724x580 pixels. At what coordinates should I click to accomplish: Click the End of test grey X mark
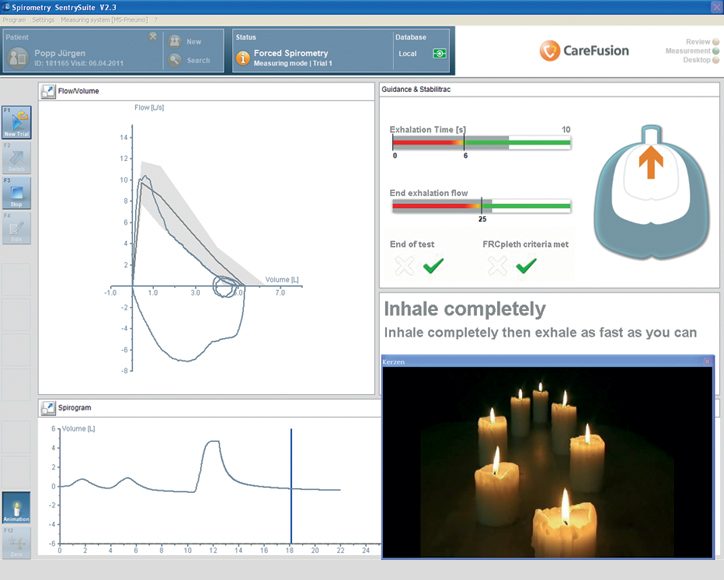pos(404,266)
